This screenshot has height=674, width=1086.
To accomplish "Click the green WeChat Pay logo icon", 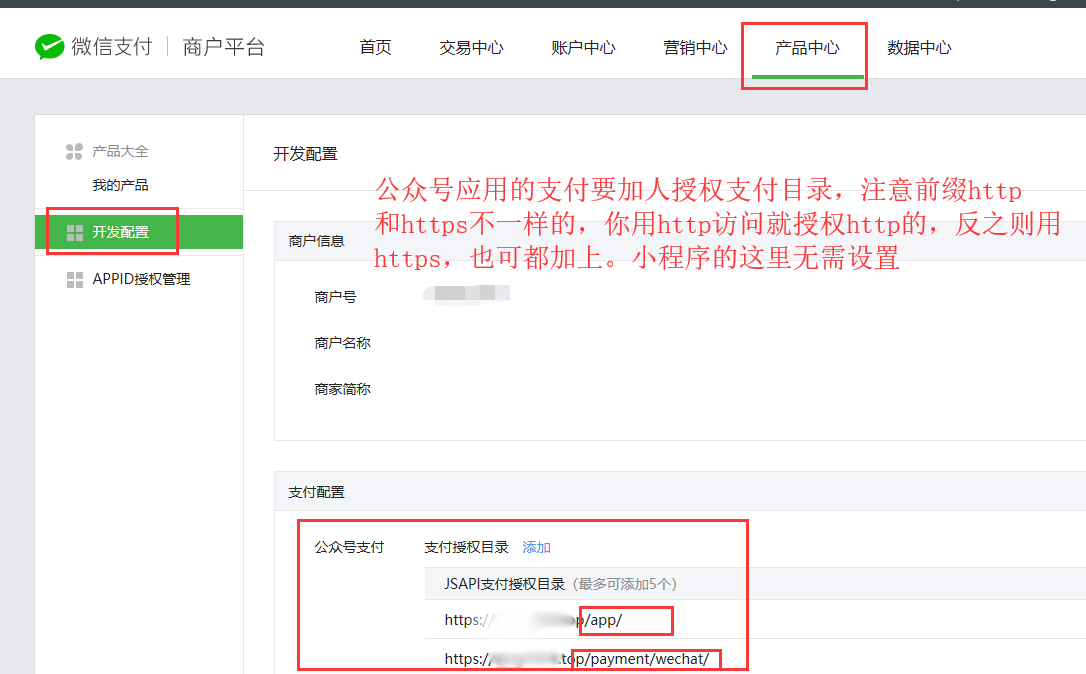I will click(x=50, y=47).
